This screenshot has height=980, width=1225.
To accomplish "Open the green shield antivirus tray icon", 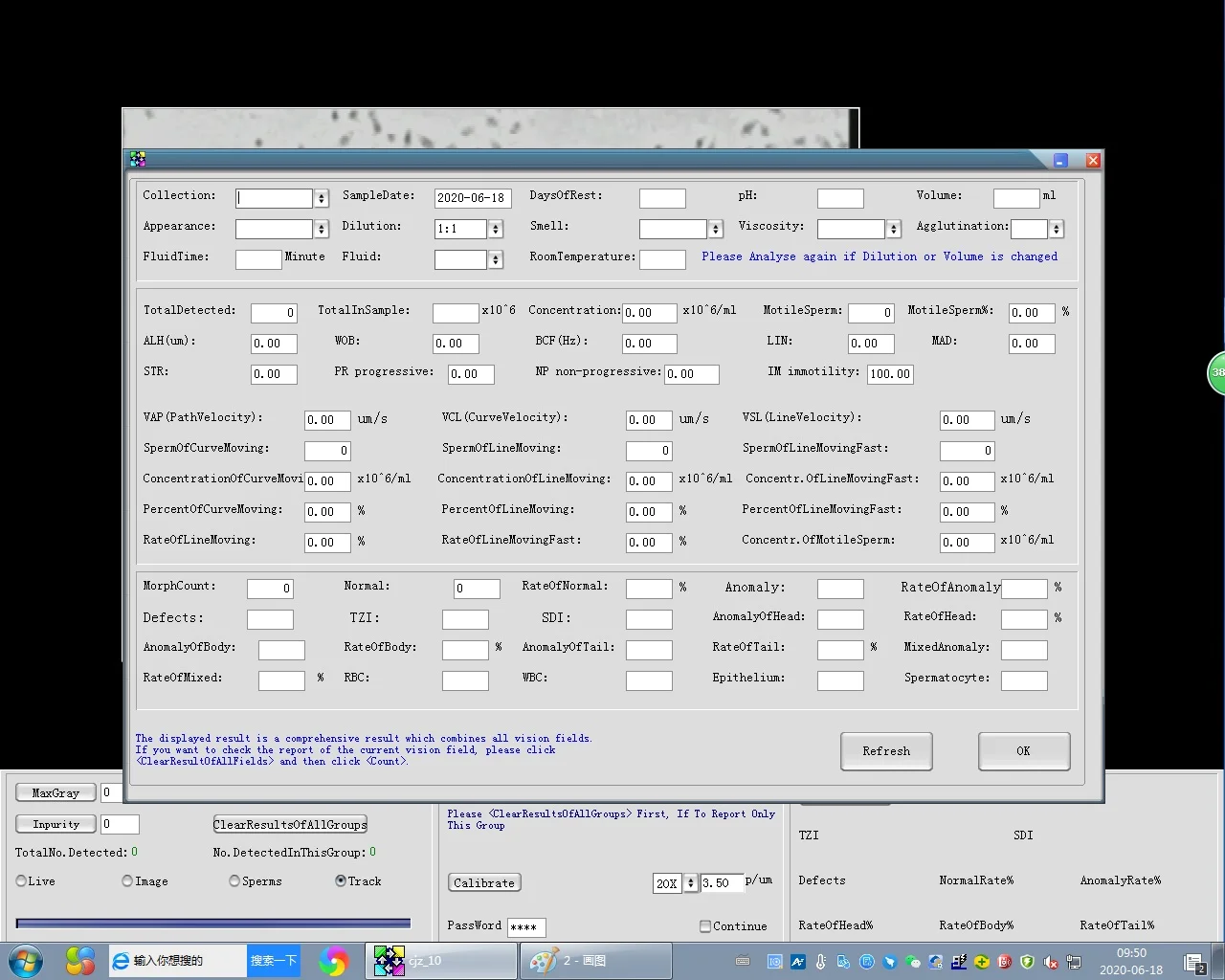I will click(1025, 962).
